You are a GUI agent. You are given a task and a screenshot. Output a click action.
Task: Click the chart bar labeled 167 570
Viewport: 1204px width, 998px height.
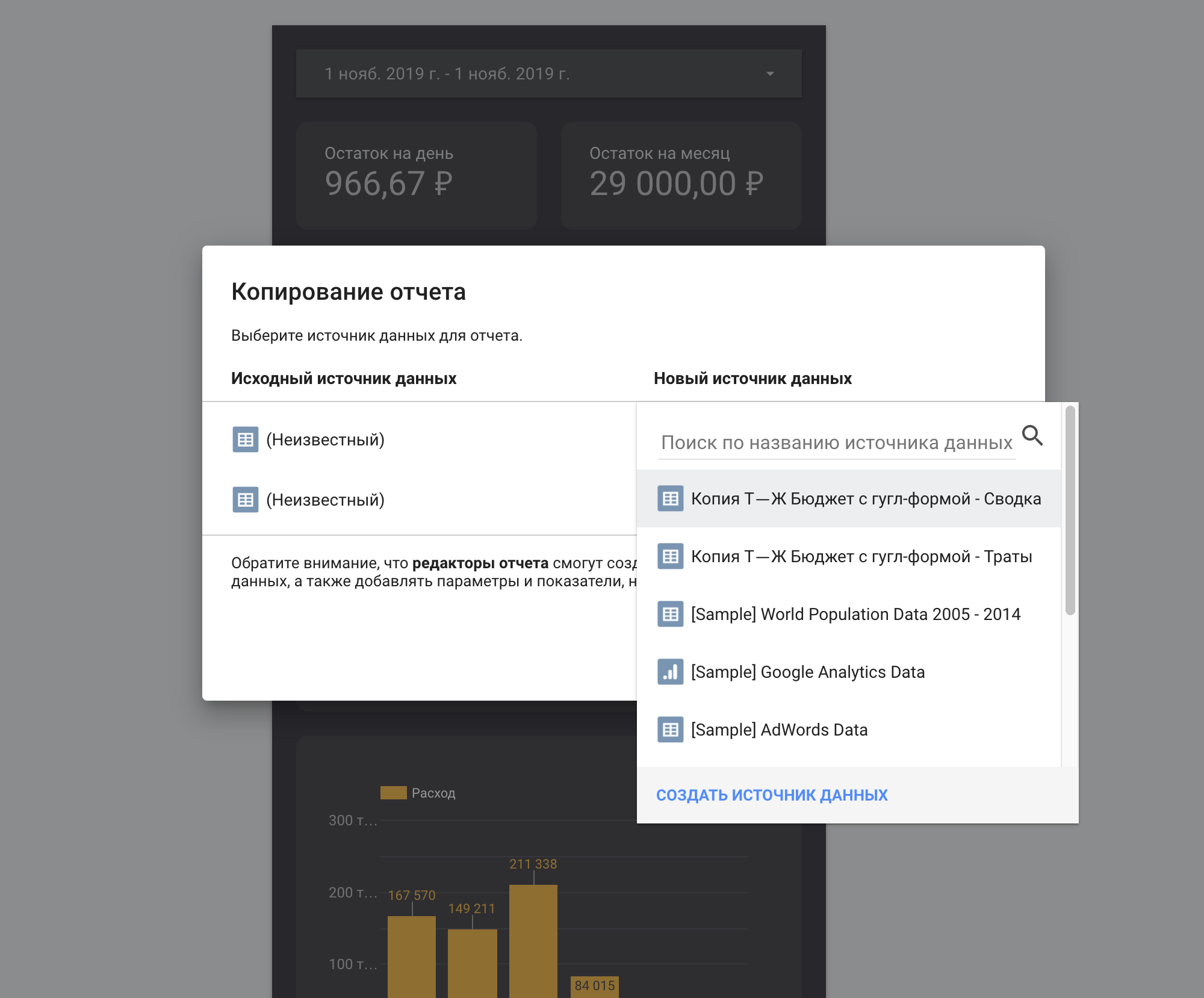412,956
